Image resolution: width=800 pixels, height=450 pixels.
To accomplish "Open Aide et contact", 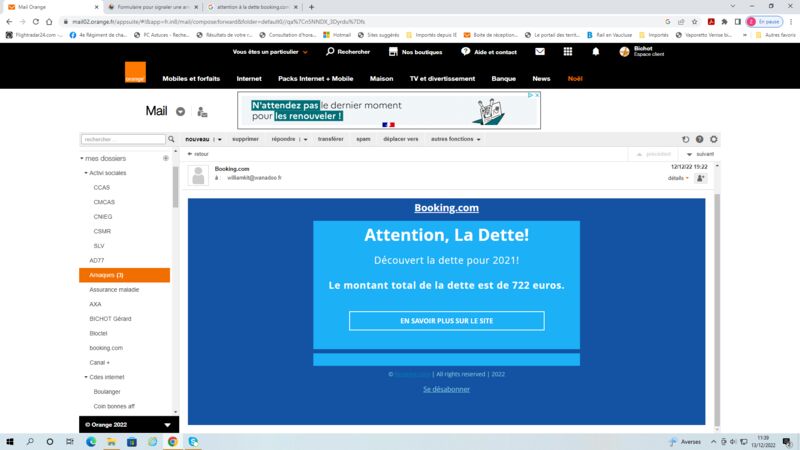I will tap(489, 52).
